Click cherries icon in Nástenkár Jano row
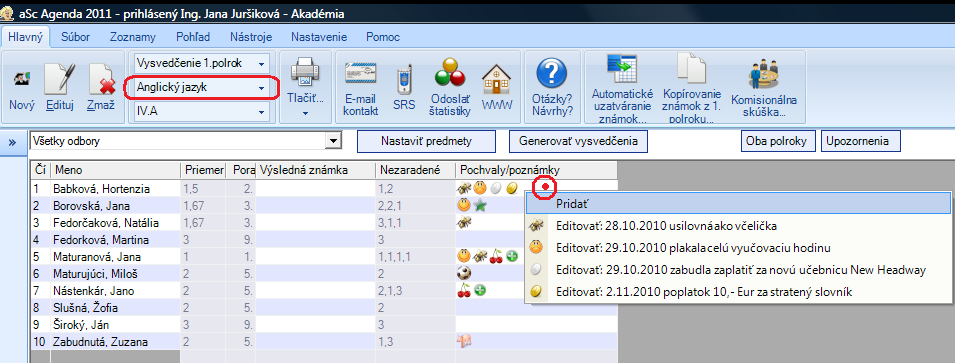This screenshot has width=955, height=363. click(464, 291)
